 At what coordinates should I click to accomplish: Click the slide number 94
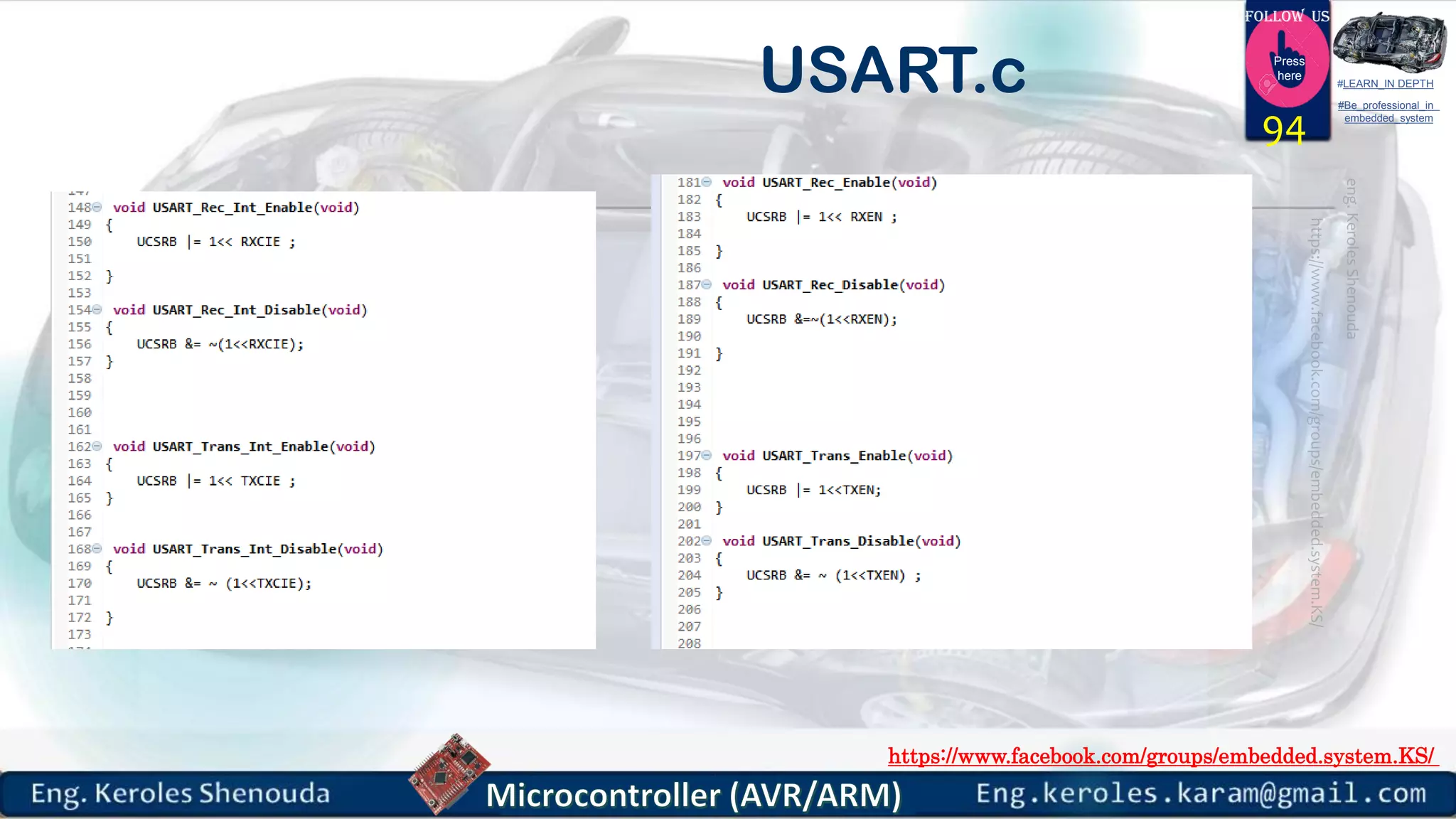(1284, 130)
